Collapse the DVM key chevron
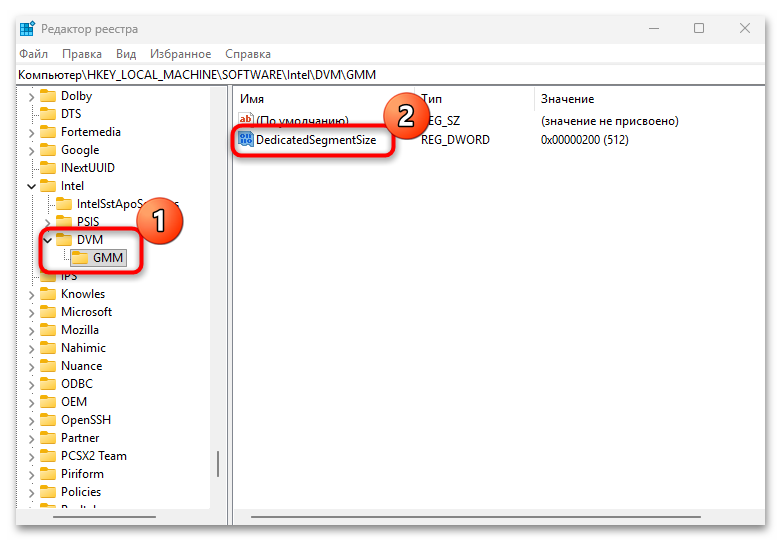781x541 pixels. (x=47, y=240)
